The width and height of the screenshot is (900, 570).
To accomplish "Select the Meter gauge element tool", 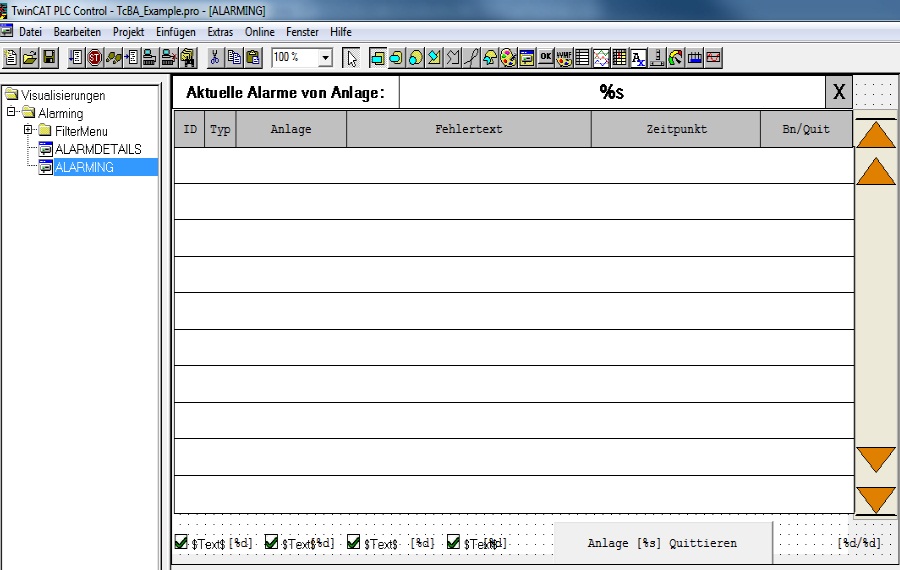I will coord(676,57).
